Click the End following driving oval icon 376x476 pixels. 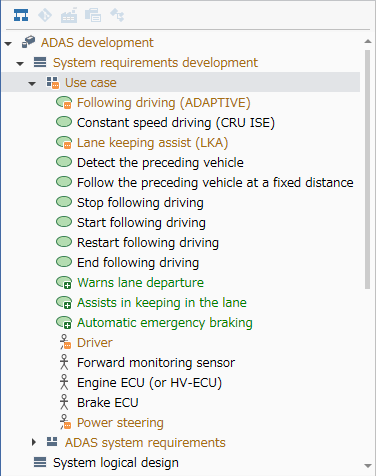pyautogui.click(x=64, y=262)
